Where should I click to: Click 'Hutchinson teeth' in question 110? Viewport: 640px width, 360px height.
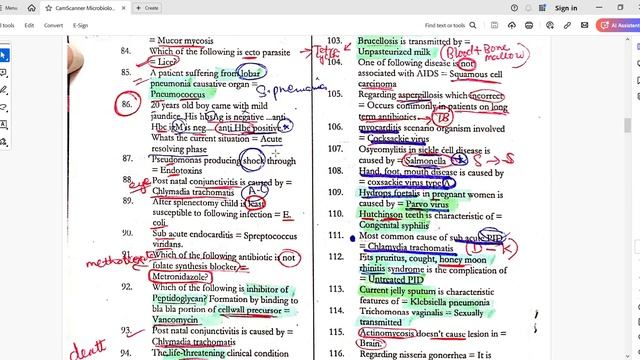coord(391,215)
